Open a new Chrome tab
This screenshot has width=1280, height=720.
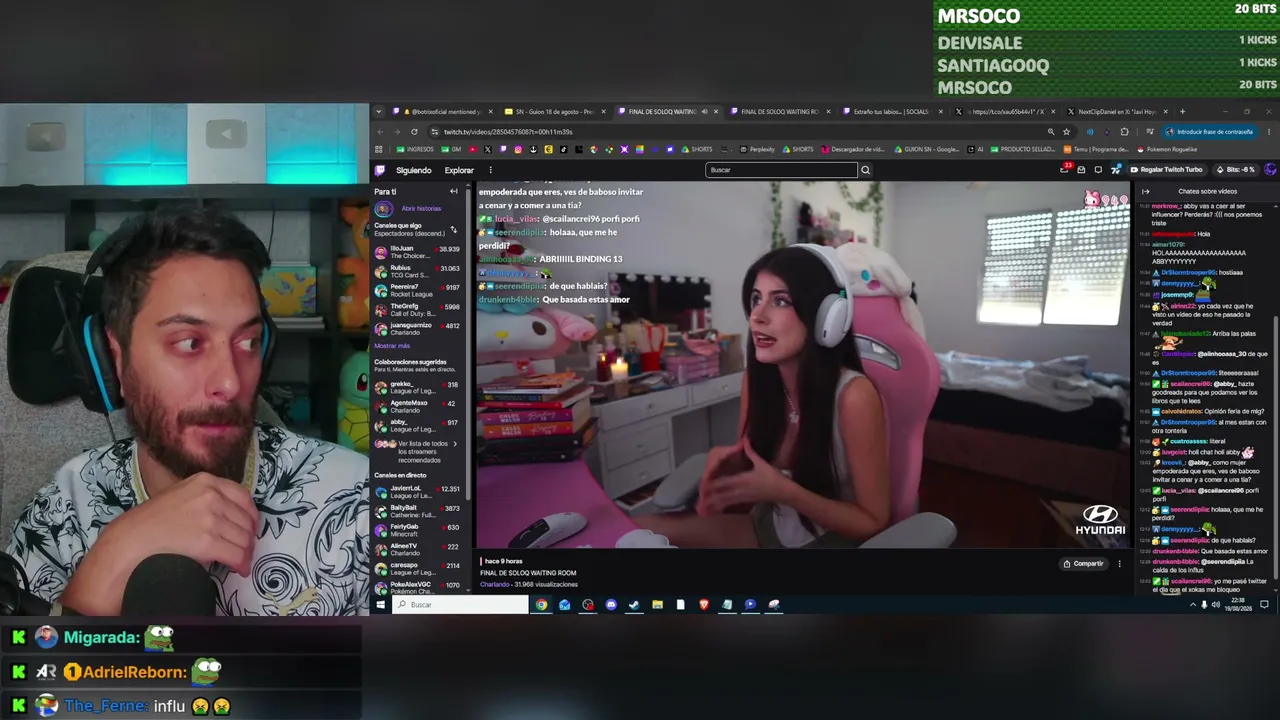1182,112
